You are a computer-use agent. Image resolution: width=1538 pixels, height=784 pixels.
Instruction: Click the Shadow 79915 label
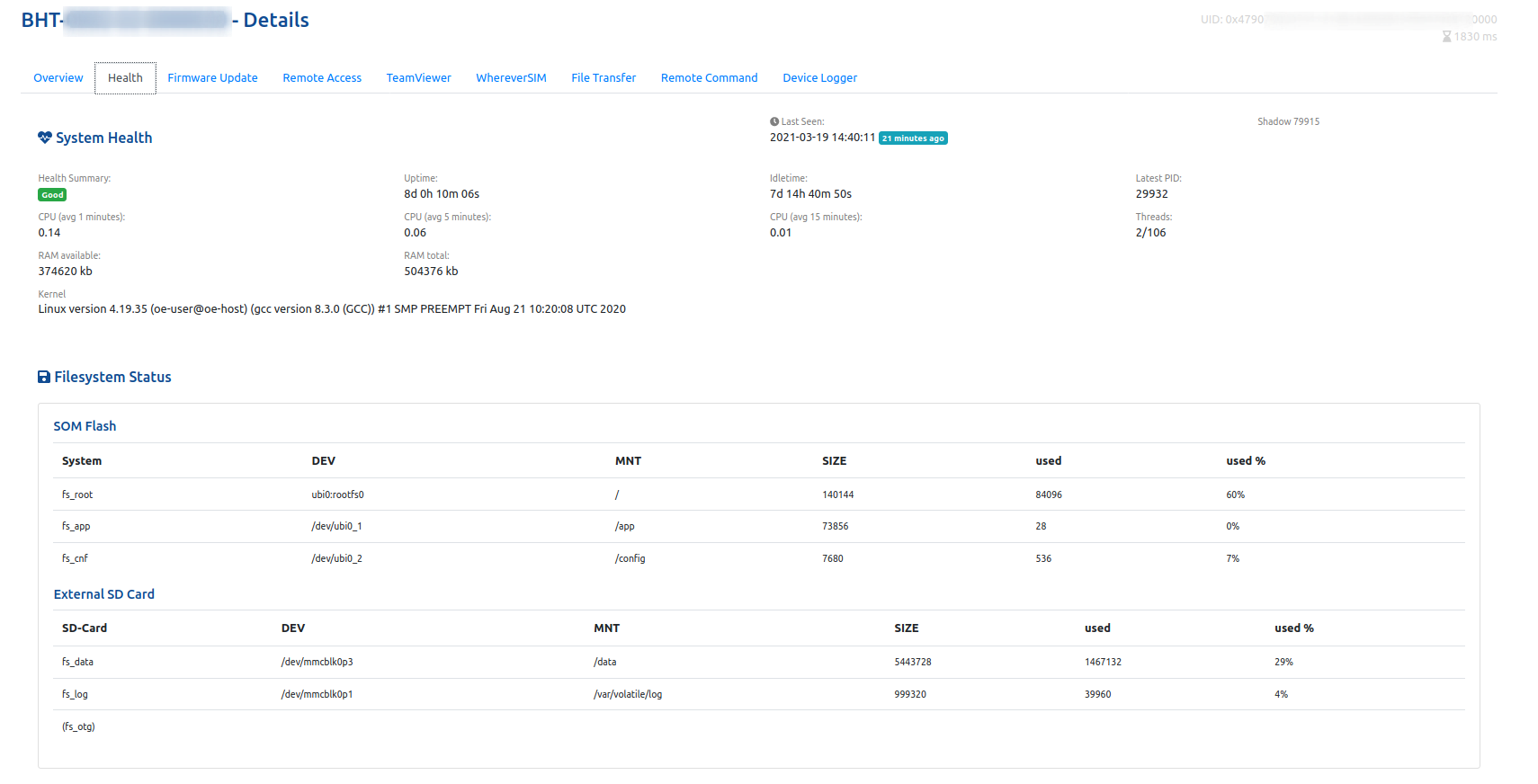[x=1288, y=121]
